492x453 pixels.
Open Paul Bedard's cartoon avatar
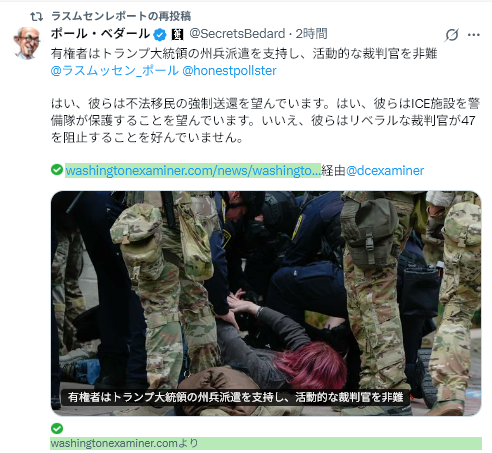coord(27,43)
